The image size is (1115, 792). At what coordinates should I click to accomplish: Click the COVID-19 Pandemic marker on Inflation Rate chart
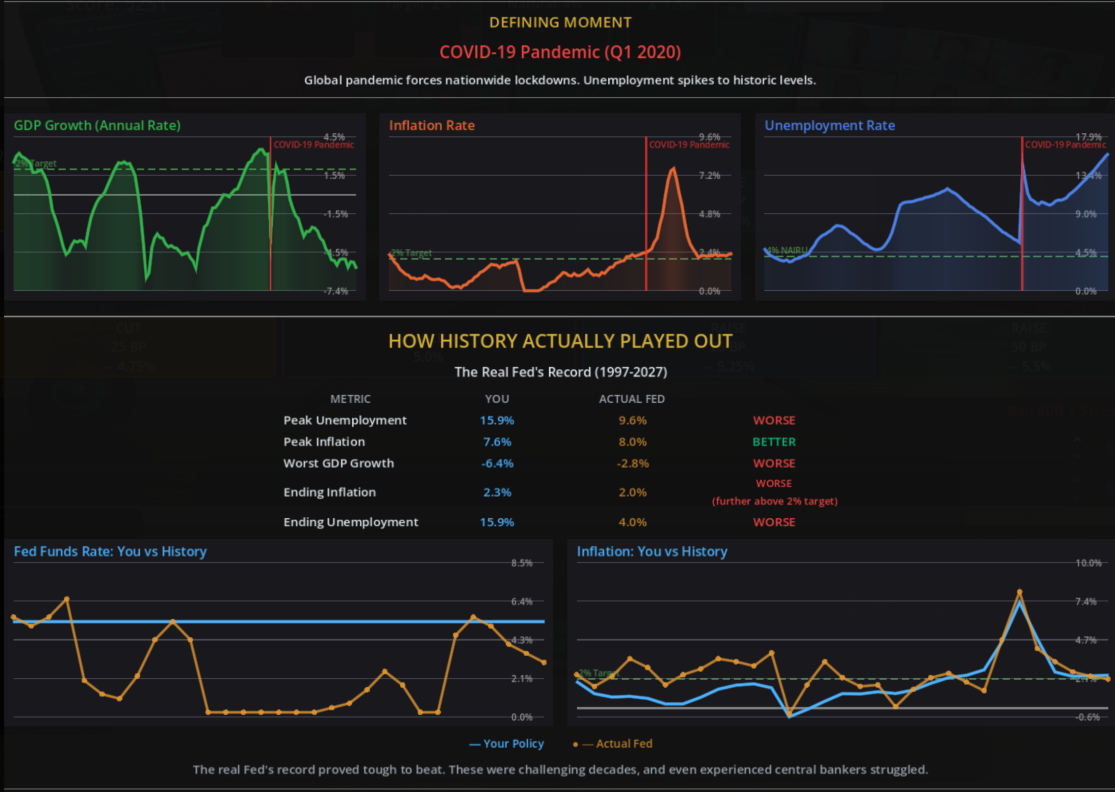[x=689, y=145]
